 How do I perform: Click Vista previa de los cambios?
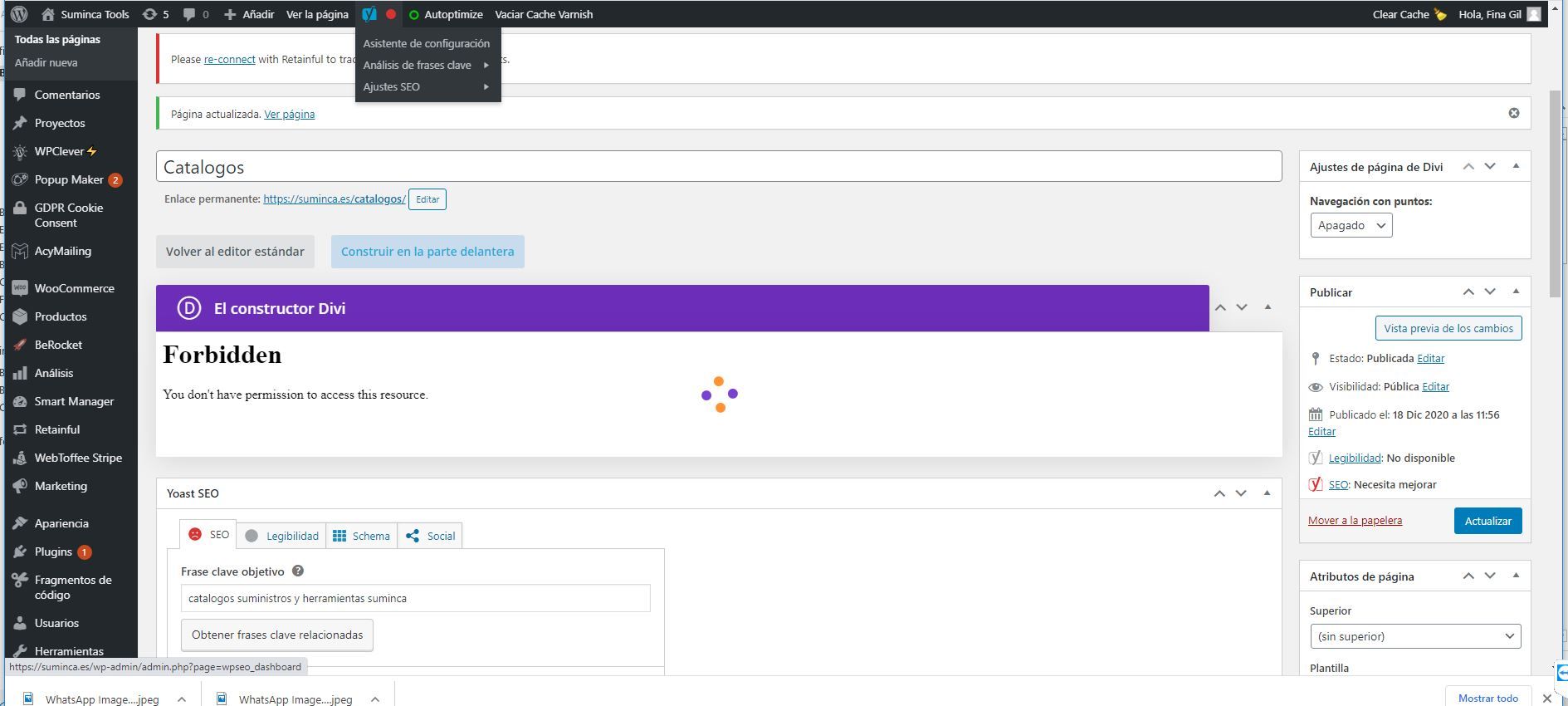pyautogui.click(x=1448, y=328)
